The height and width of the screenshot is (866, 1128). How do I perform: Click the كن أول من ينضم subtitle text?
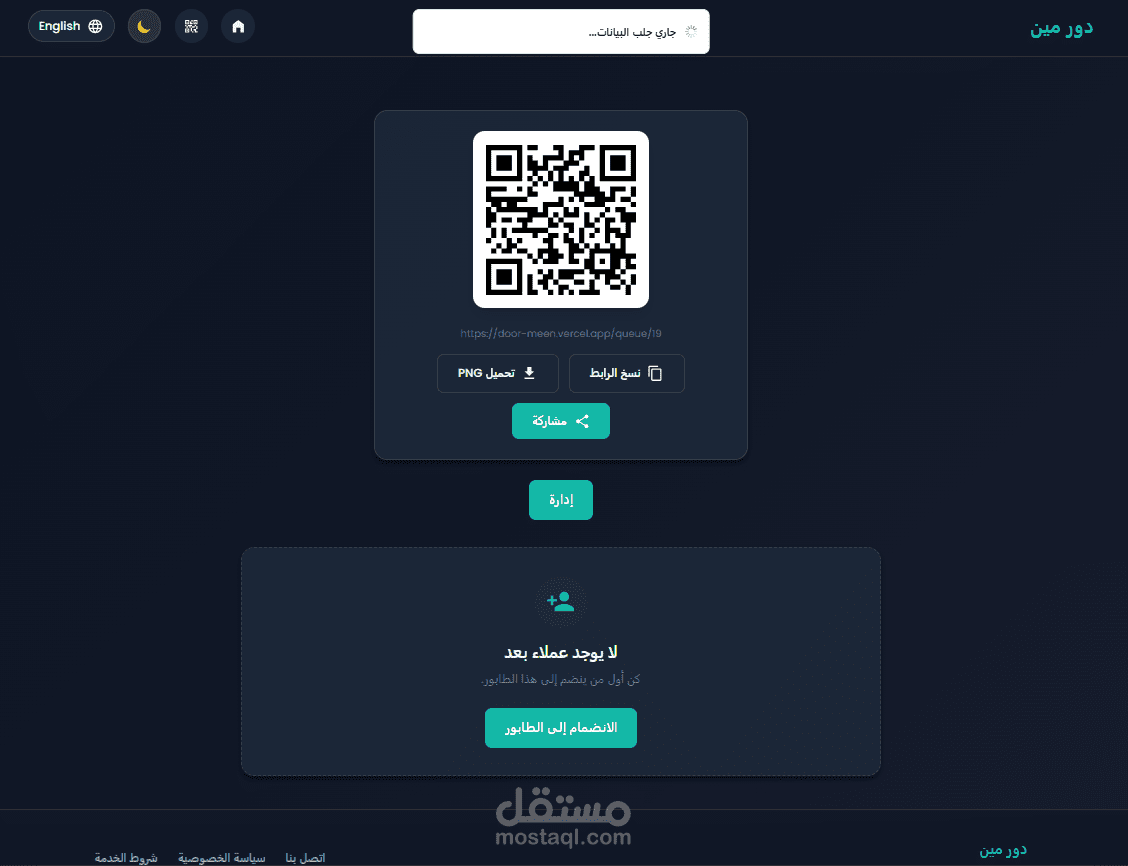(x=561, y=680)
